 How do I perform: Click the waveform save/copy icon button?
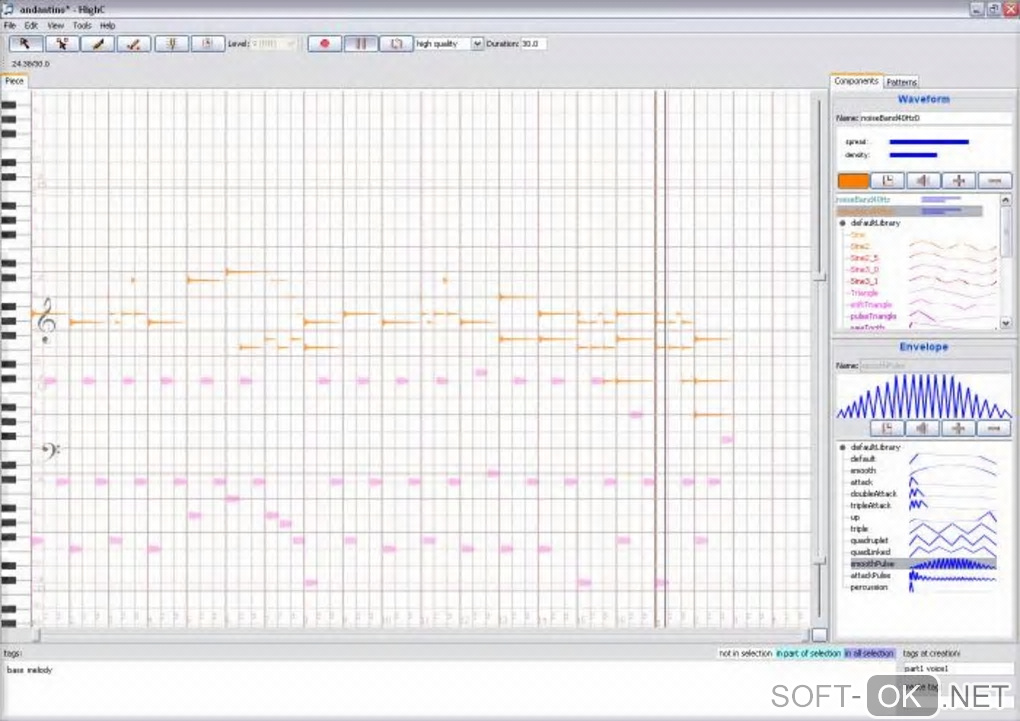pyautogui.click(x=888, y=181)
